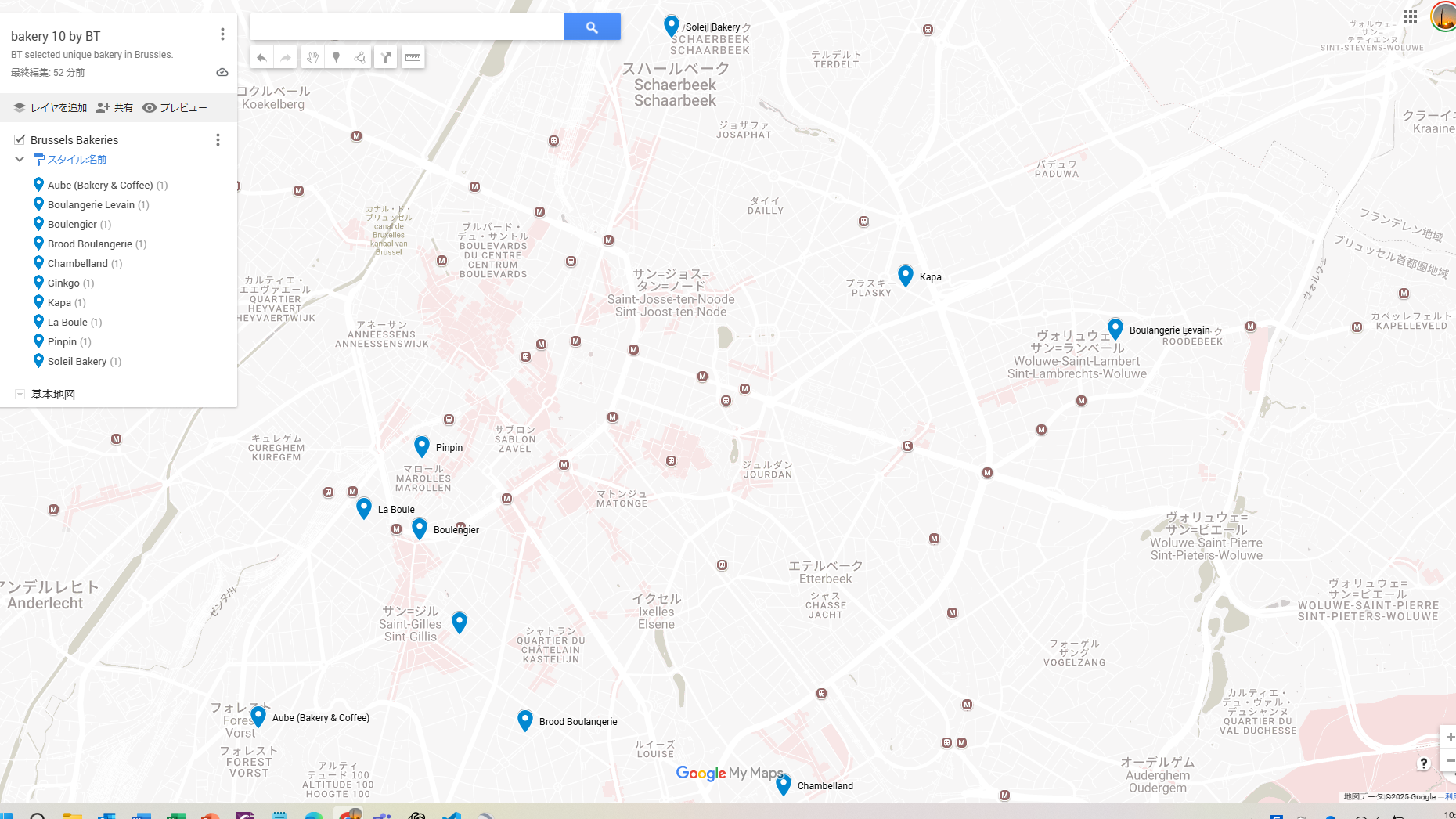Click the unlabeled pin near Saint-Gilles

pyautogui.click(x=460, y=622)
